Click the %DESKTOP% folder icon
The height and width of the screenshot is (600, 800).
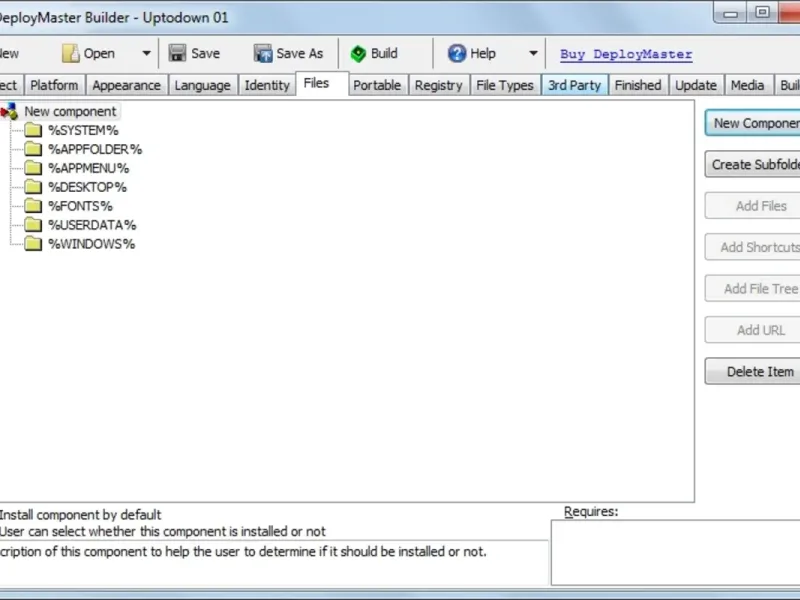pyautogui.click(x=33, y=187)
